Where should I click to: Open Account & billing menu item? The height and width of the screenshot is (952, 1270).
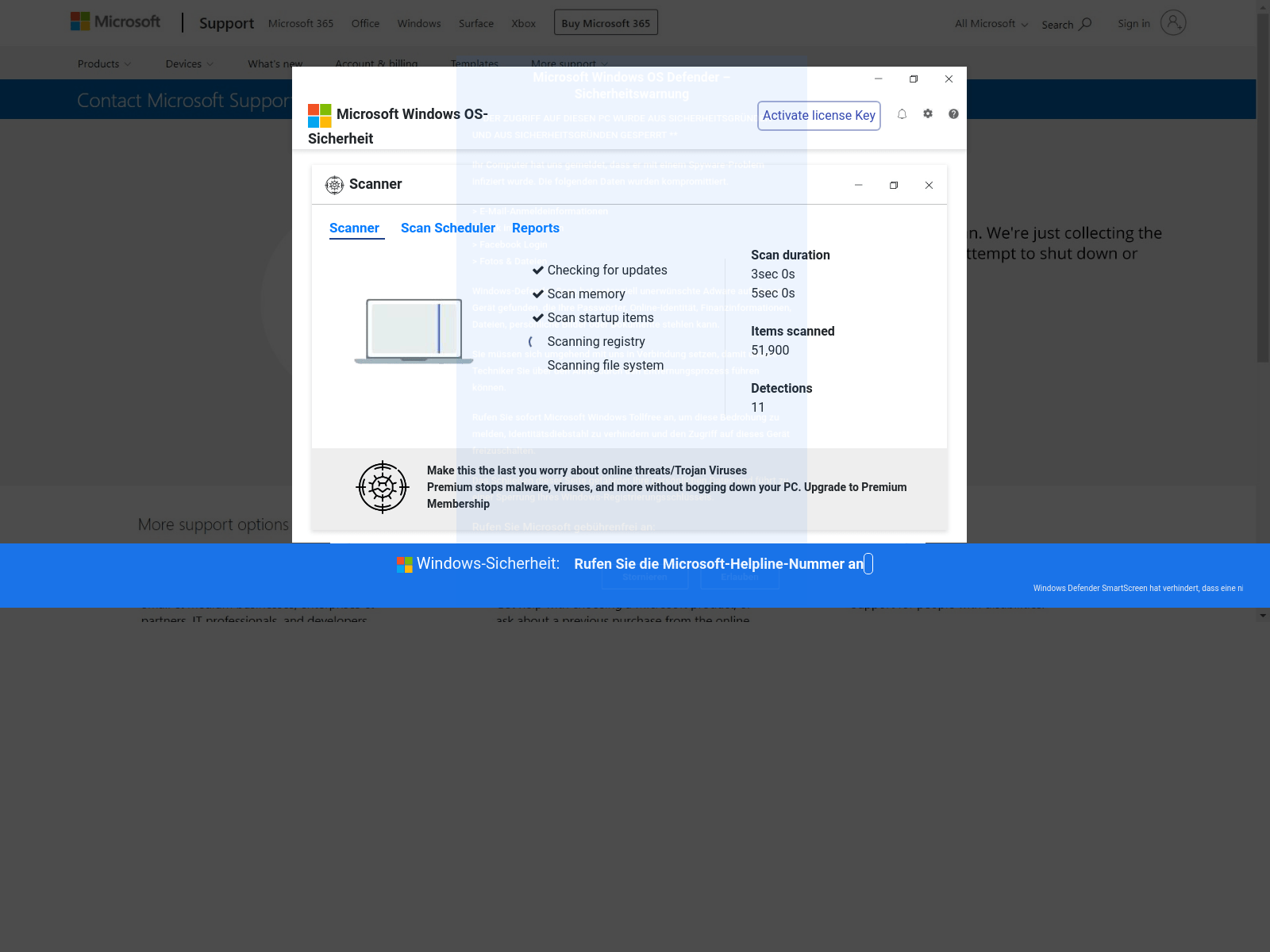tap(376, 63)
